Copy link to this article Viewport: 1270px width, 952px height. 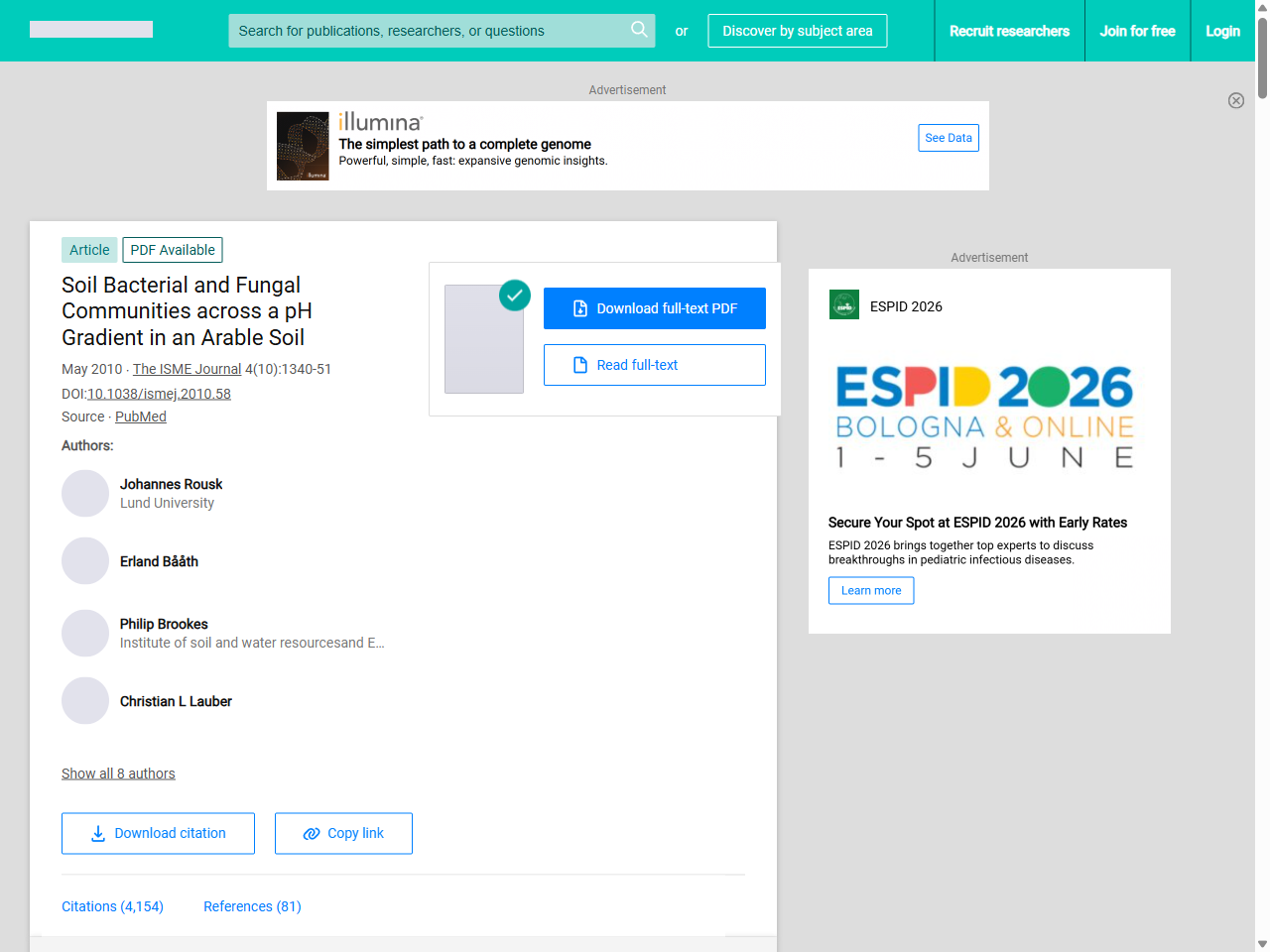coord(343,833)
